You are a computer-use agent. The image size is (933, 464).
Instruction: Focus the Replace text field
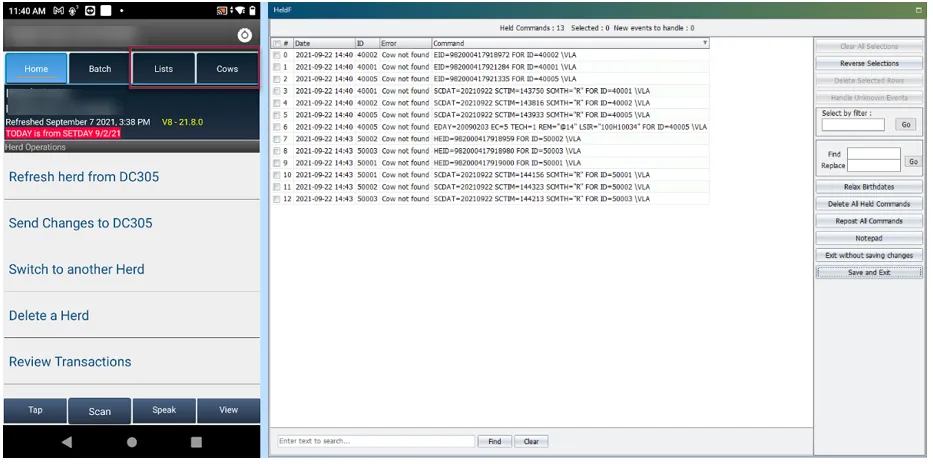coord(873,166)
